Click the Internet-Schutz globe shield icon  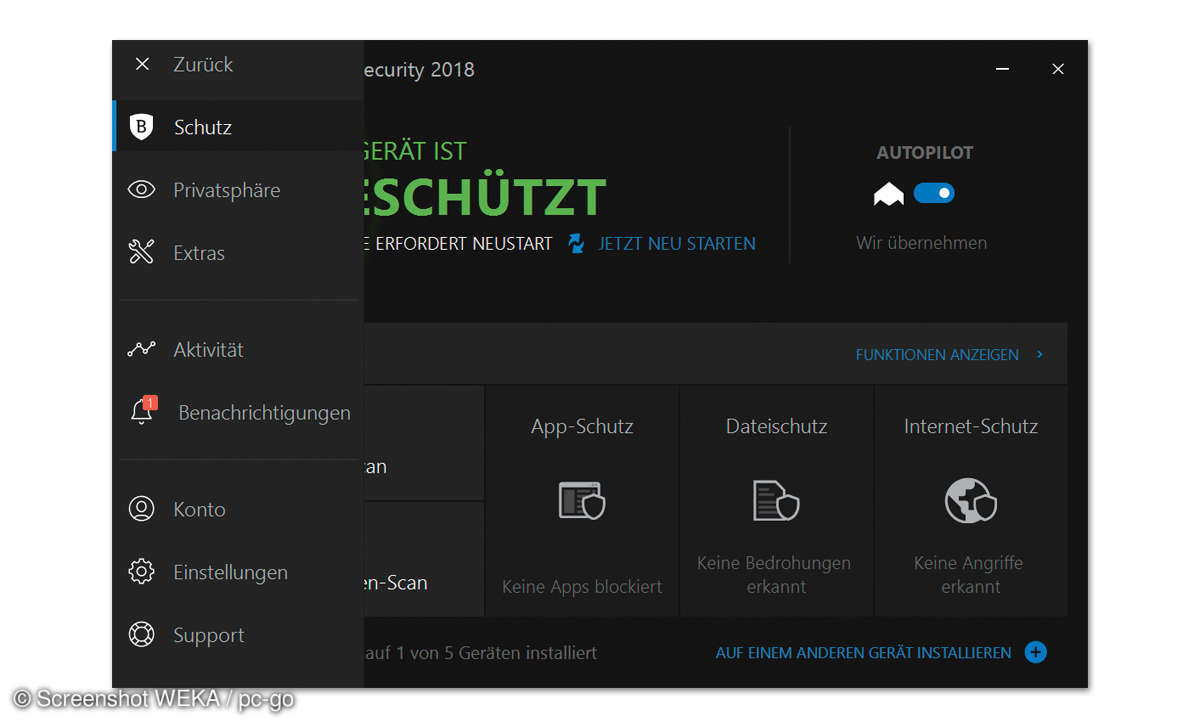970,501
